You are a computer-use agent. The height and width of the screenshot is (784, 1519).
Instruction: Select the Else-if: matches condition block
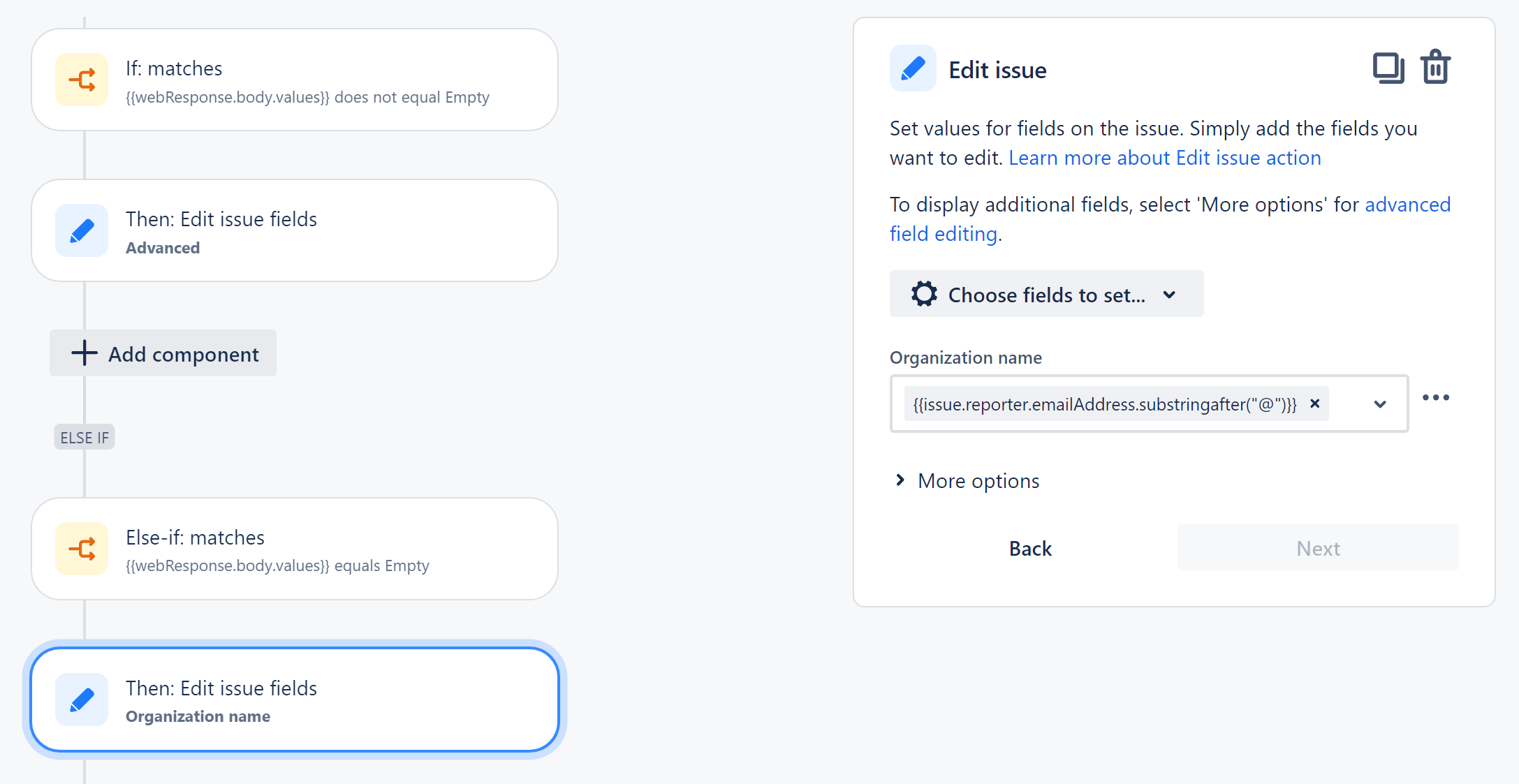pyautogui.click(x=295, y=549)
